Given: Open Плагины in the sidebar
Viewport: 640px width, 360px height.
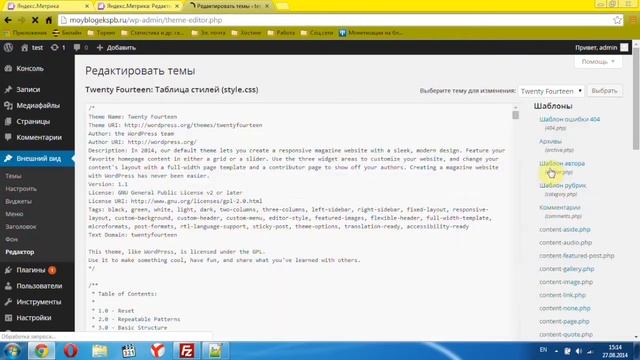Looking at the screenshot, I should pos(31,270).
